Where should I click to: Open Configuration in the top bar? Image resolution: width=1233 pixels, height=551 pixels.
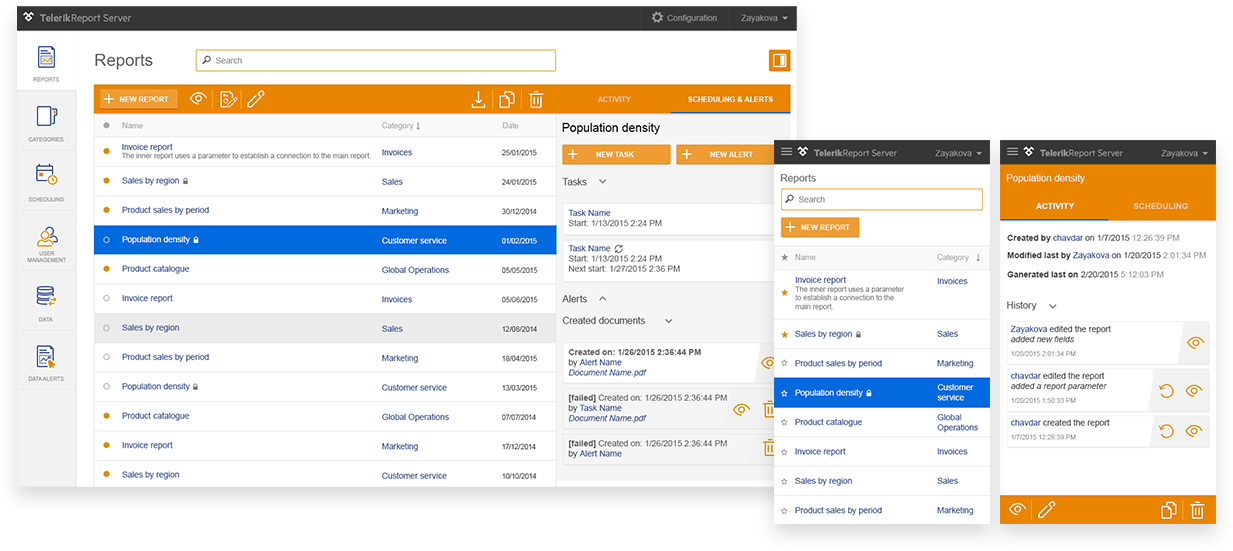coord(684,18)
